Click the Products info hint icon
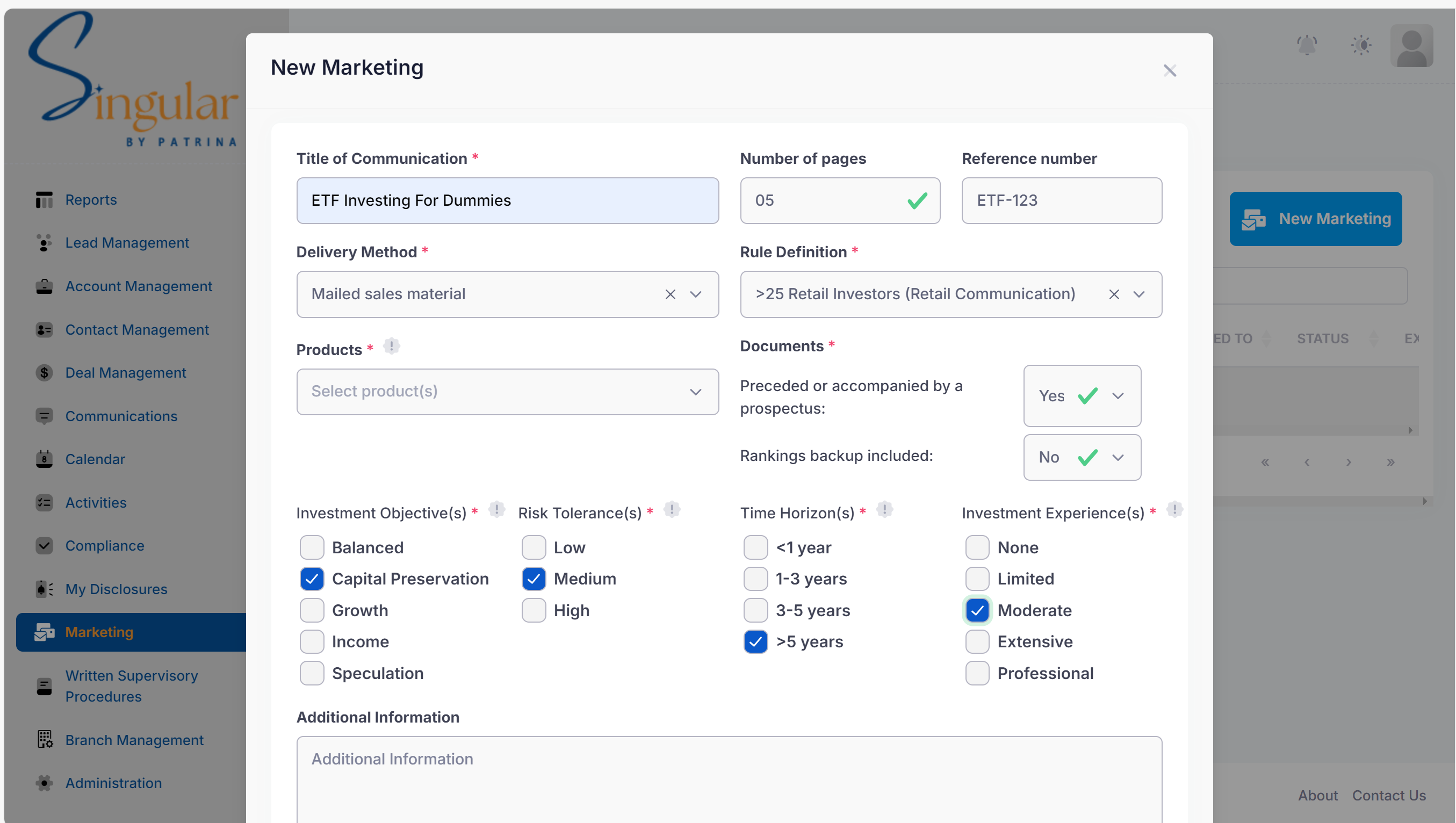 click(x=391, y=346)
